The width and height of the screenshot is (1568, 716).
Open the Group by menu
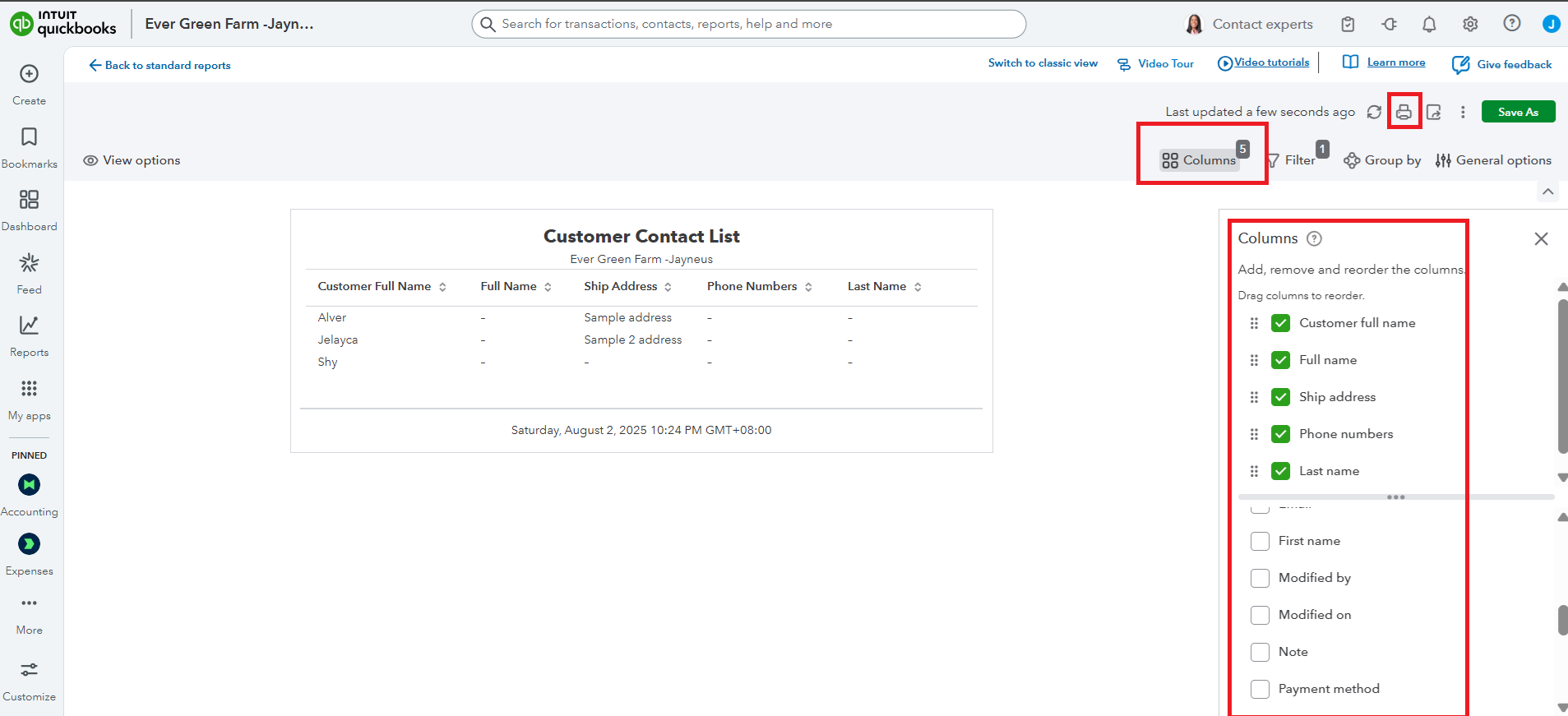coord(1382,160)
